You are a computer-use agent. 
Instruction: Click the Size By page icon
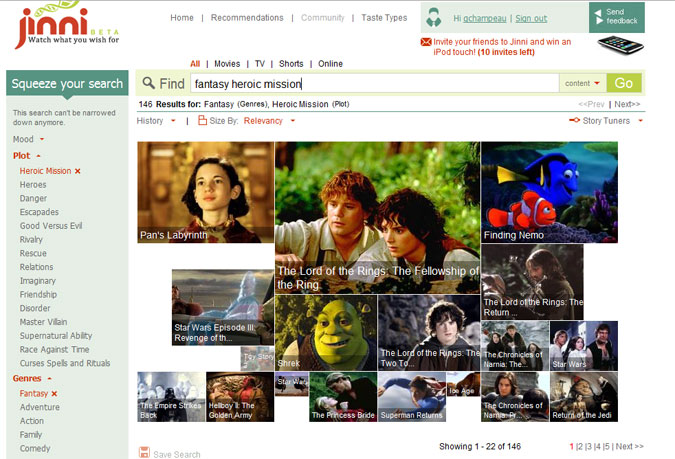pos(203,121)
